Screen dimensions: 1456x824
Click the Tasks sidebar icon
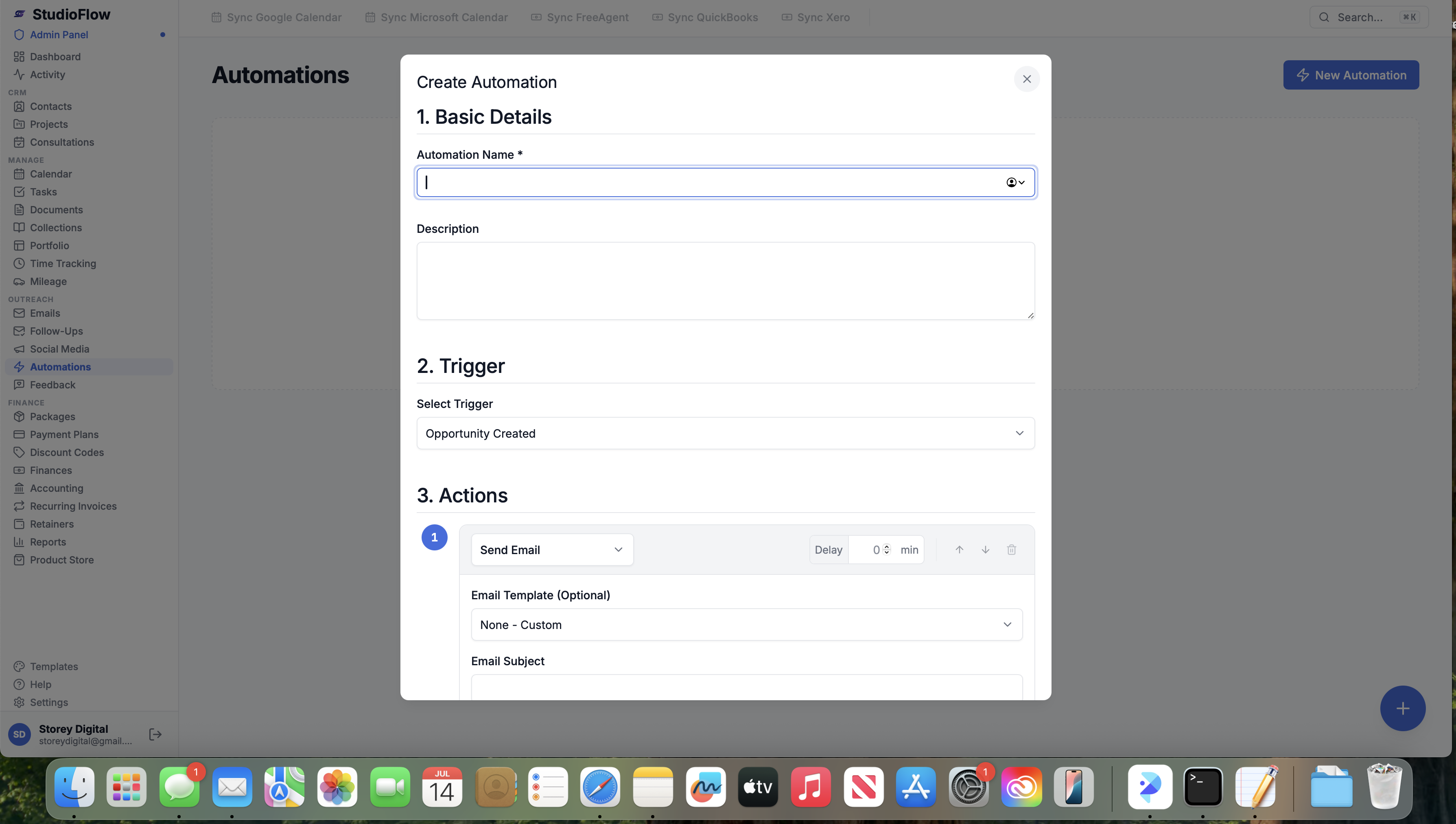(x=19, y=192)
